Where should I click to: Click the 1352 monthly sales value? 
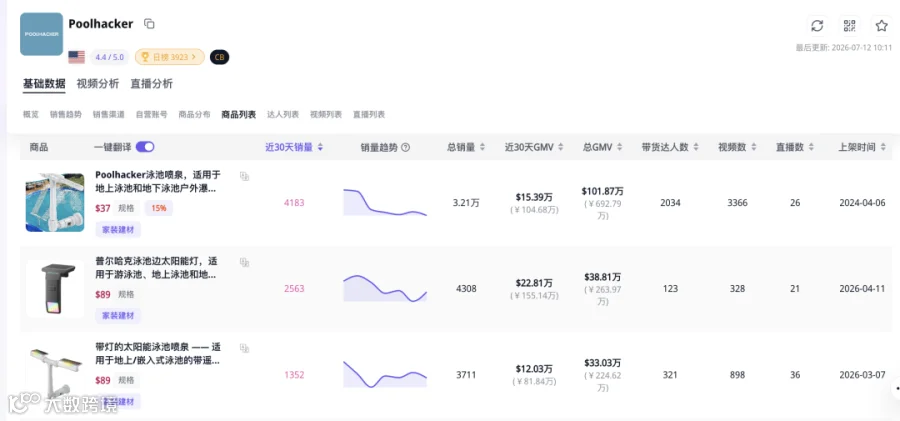(294, 374)
